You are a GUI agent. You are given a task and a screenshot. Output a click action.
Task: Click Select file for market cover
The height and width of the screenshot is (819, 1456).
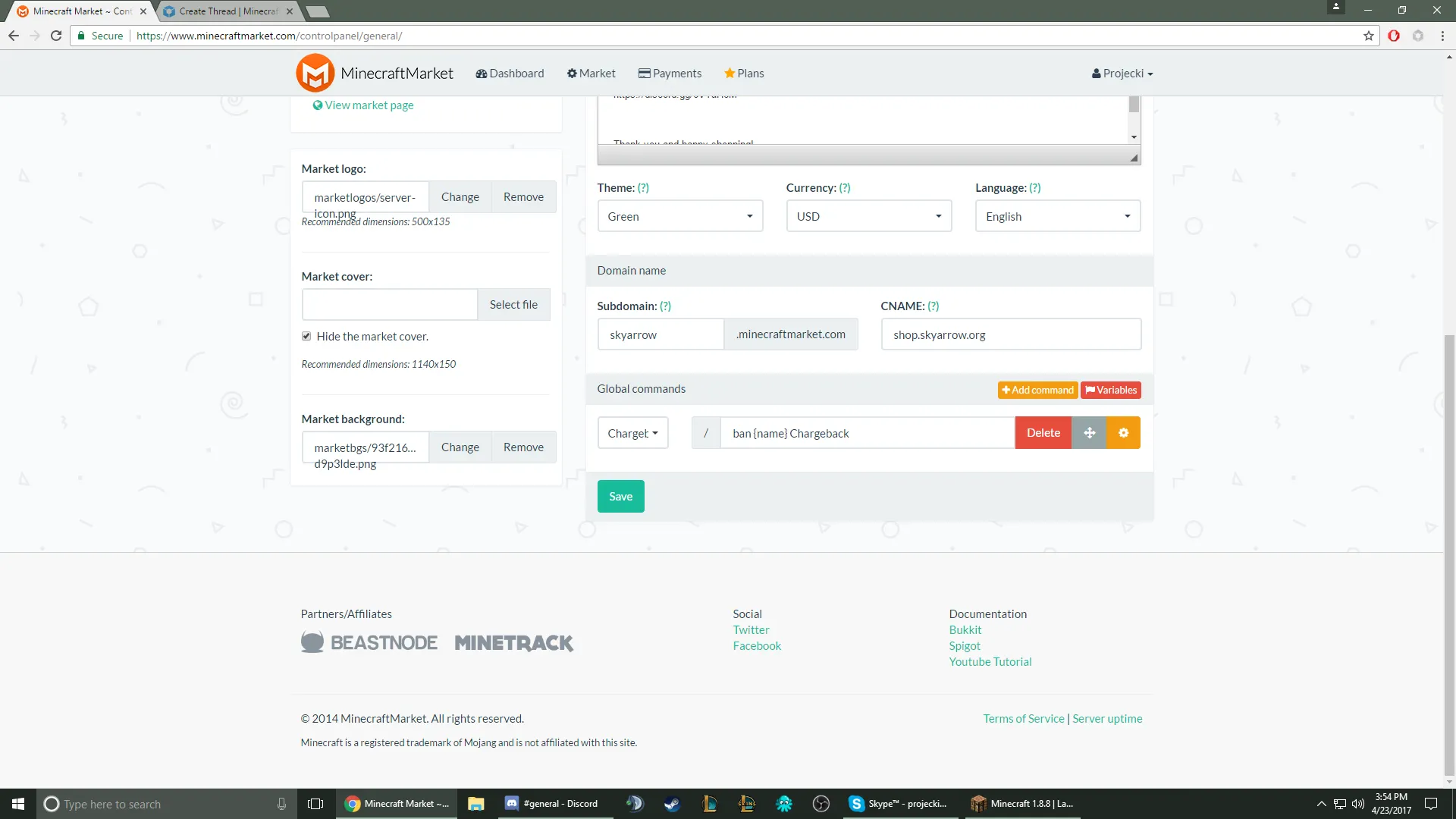(513, 305)
